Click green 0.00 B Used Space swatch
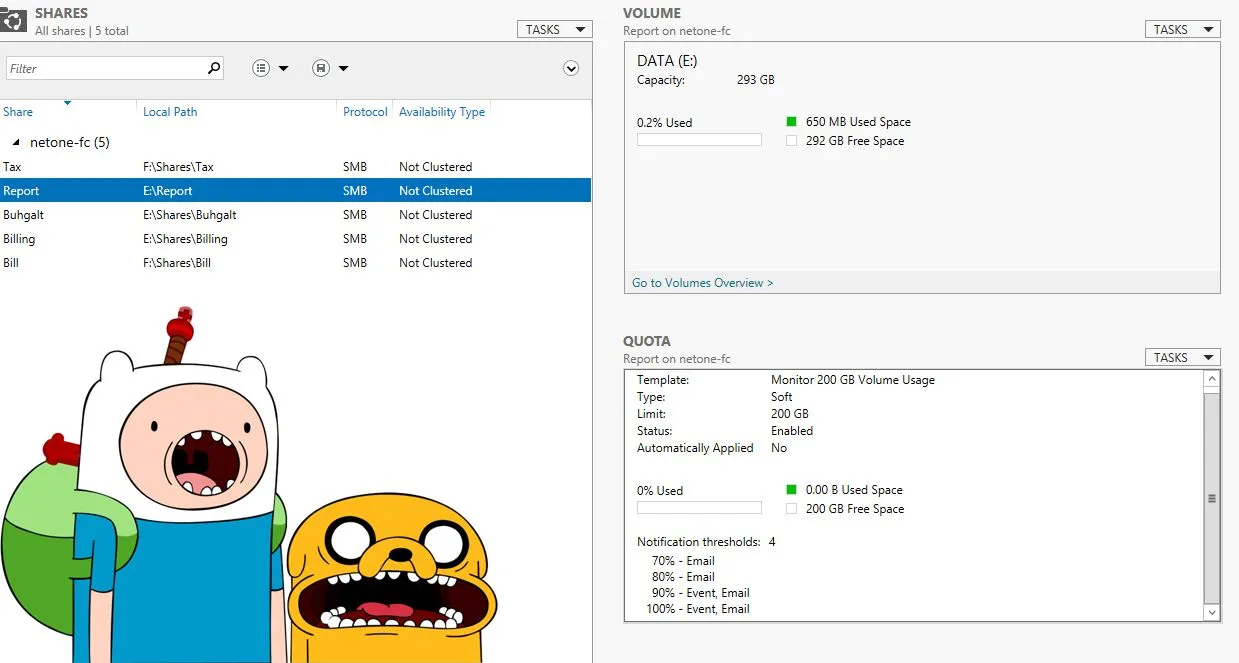This screenshot has height=663, width=1239. pyautogui.click(x=791, y=490)
